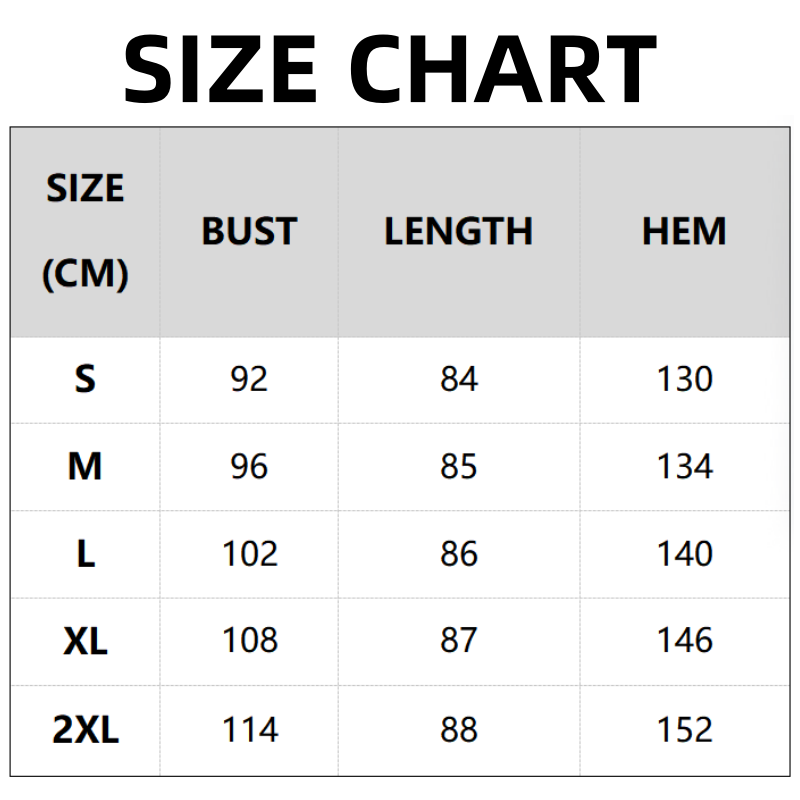The height and width of the screenshot is (800, 800).
Task: Click length value 88 for size 2XL
Action: [459, 730]
